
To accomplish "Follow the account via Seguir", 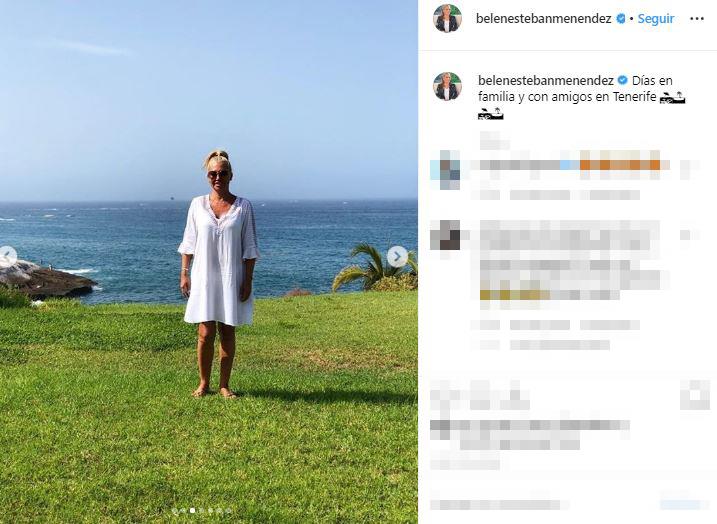I will (656, 18).
